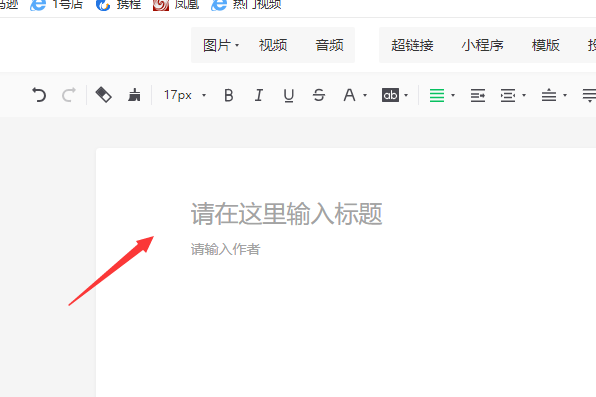Screen dimensions: 596x397
Task: Open the 携程 bookmark
Action: [x=118, y=5]
